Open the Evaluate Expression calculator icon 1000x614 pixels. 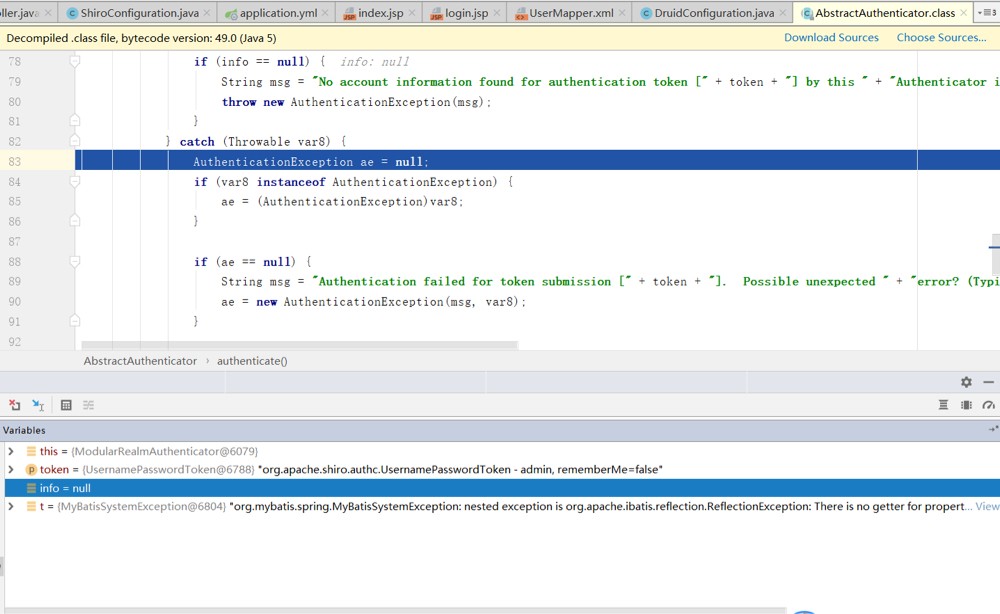[66, 405]
